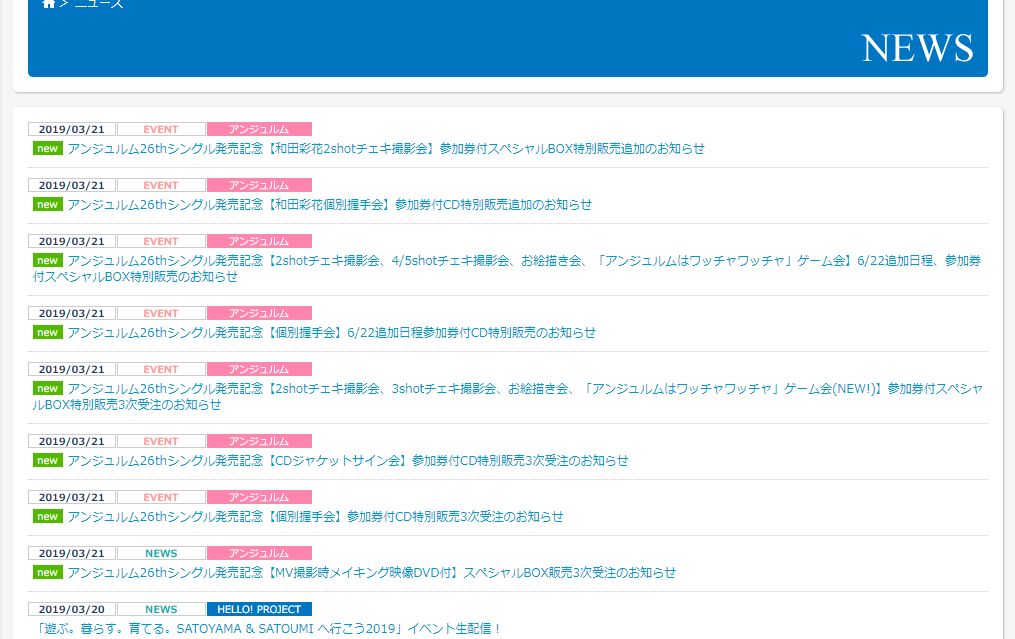Click NEWS tag on the MV撮影時メイキング row

pyautogui.click(x=161, y=554)
